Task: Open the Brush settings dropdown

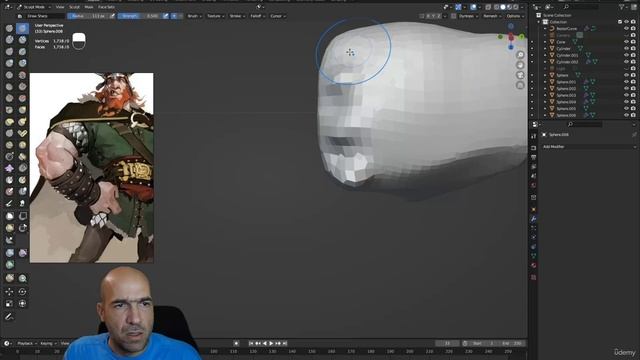Action: click(x=194, y=16)
